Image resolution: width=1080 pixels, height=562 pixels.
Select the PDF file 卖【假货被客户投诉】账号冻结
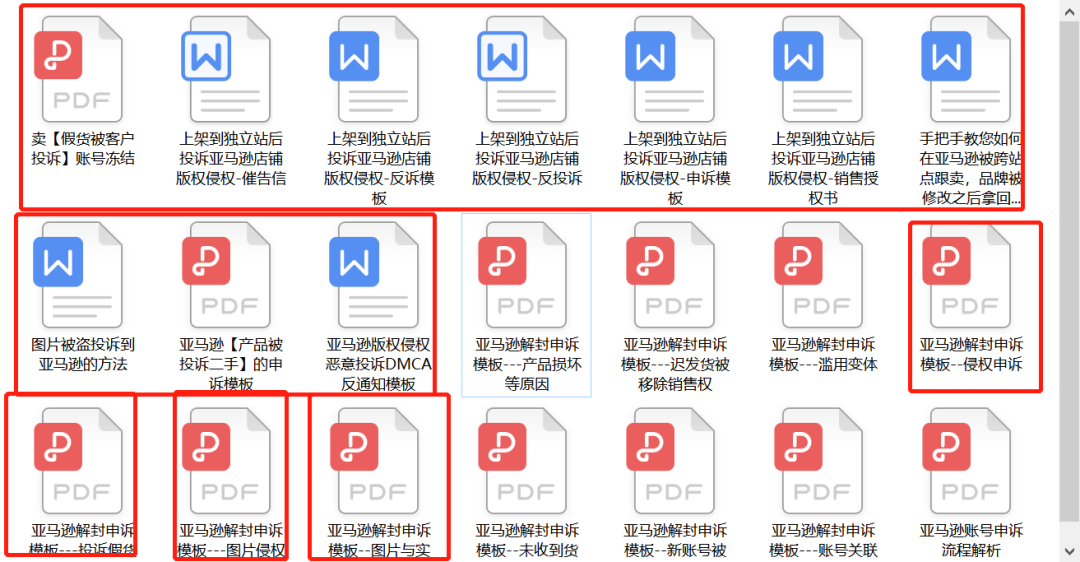pyautogui.click(x=83, y=93)
